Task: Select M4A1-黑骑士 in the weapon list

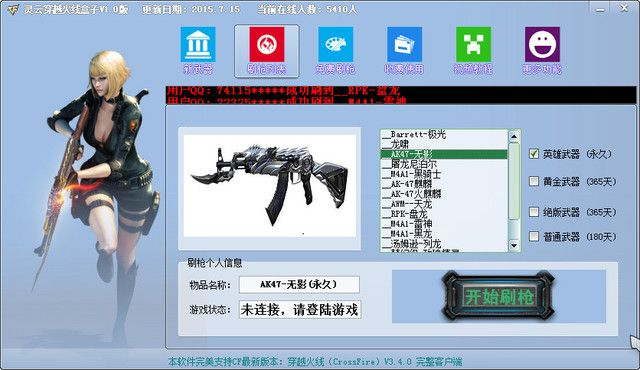Action: (444, 174)
